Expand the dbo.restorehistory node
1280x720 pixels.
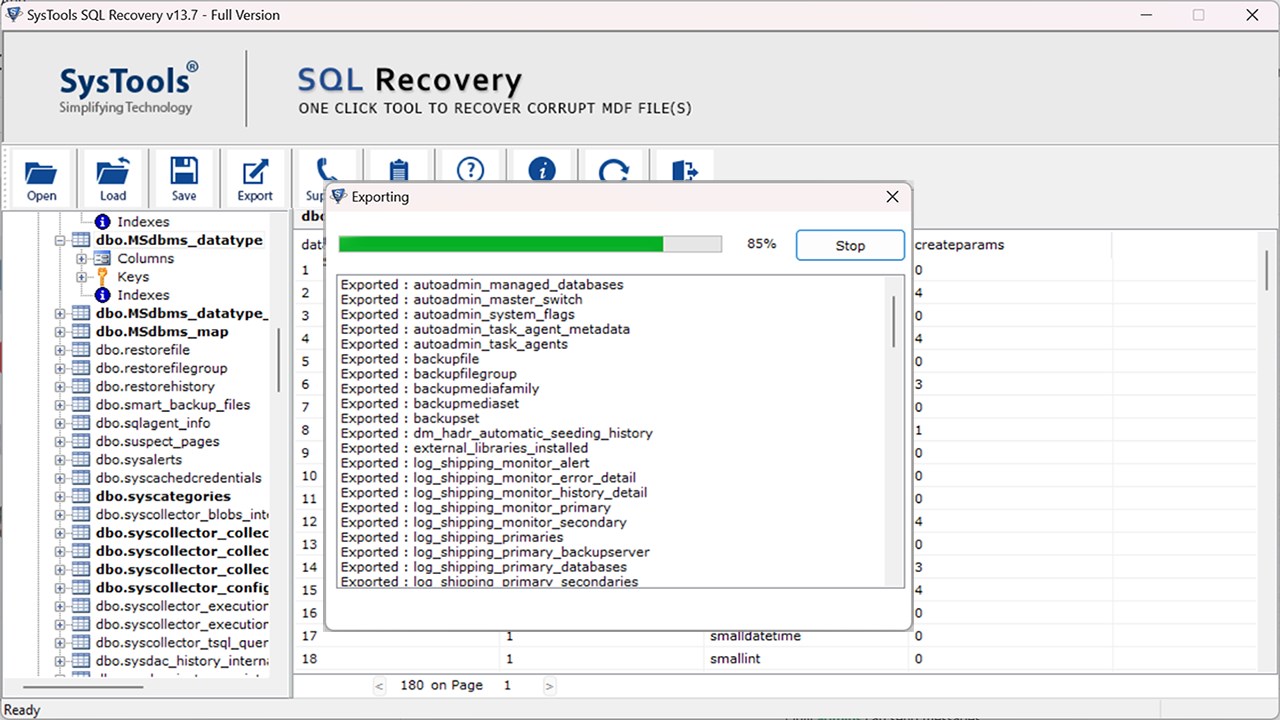[x=60, y=387]
